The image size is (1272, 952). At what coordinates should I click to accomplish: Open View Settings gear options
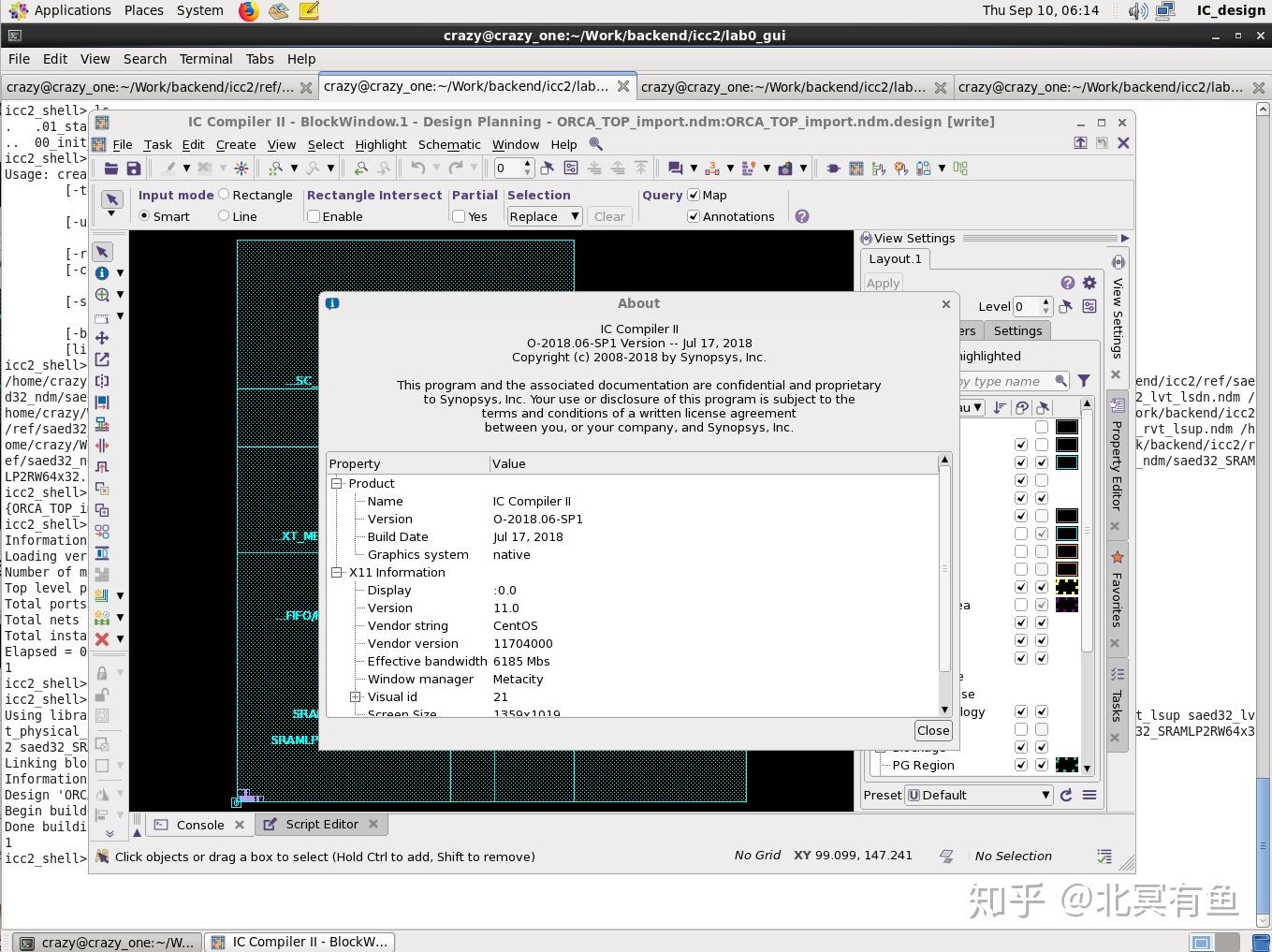[x=1089, y=283]
